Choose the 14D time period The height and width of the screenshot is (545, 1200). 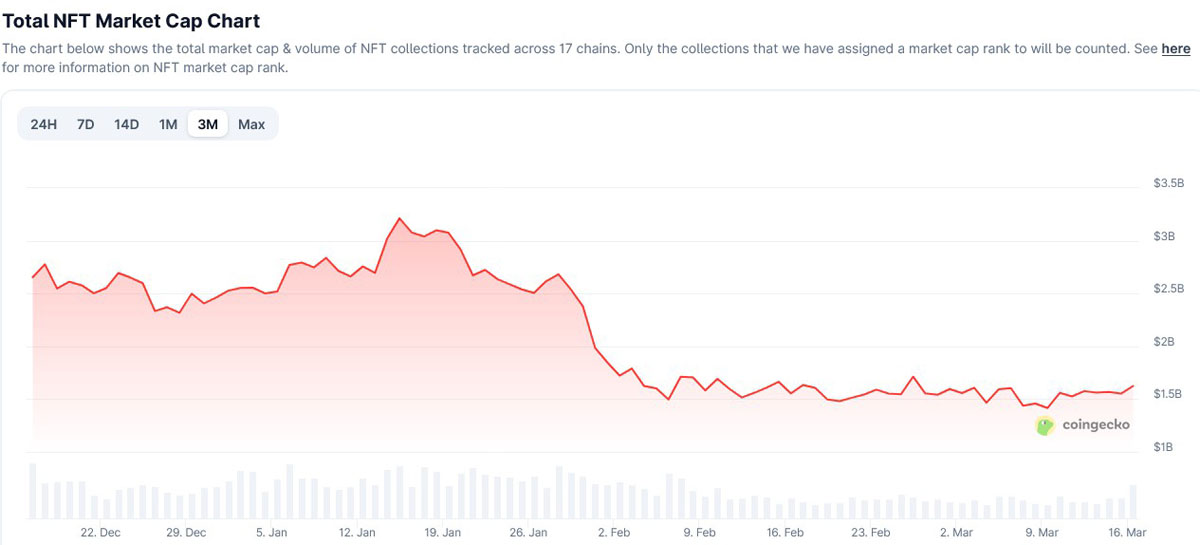click(x=127, y=124)
